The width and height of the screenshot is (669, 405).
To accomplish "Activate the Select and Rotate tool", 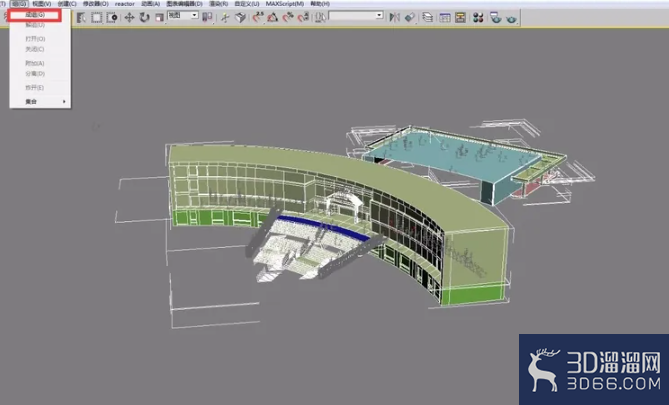I will pos(145,17).
